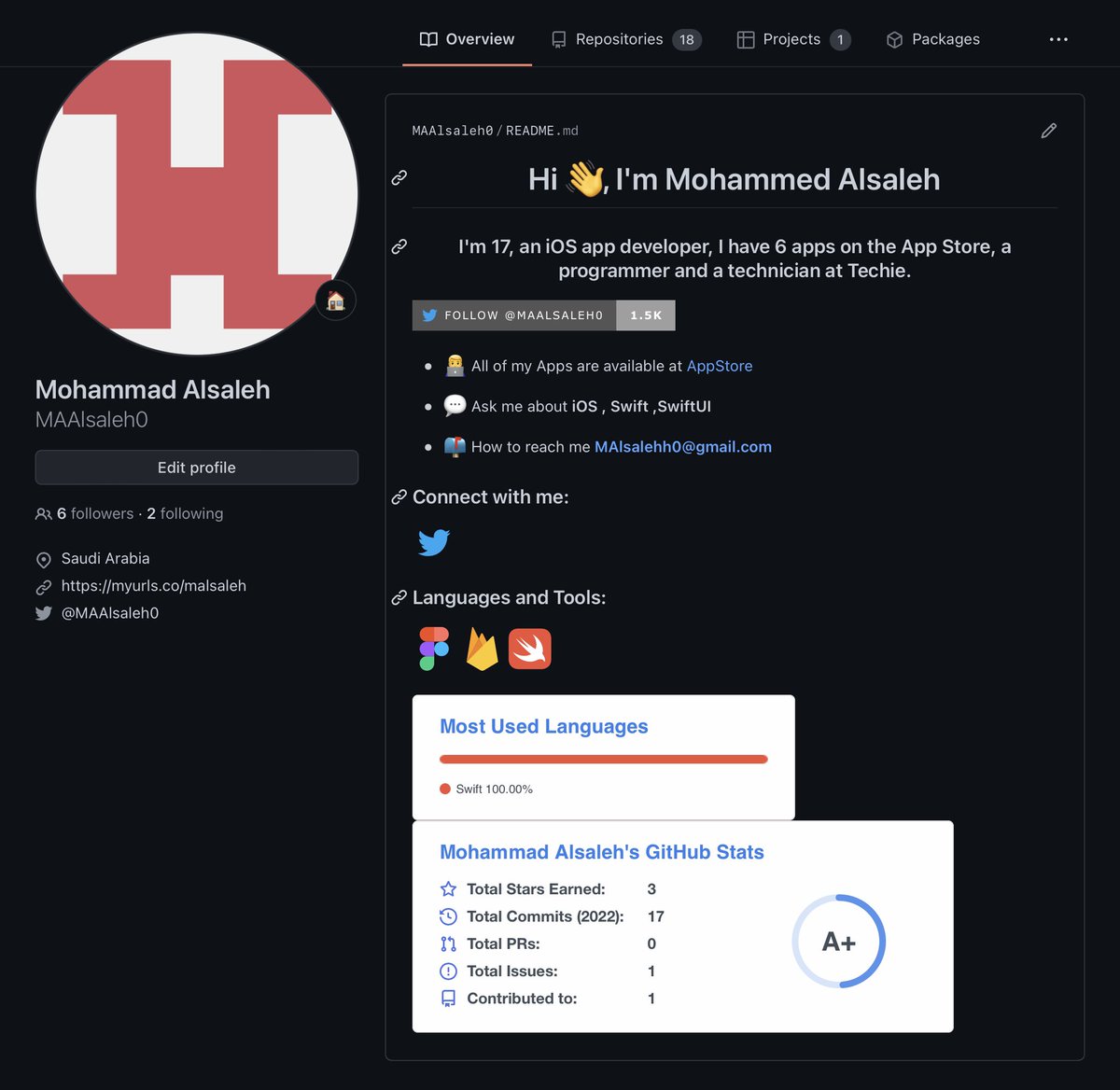Click the Edit profile button

(x=197, y=468)
